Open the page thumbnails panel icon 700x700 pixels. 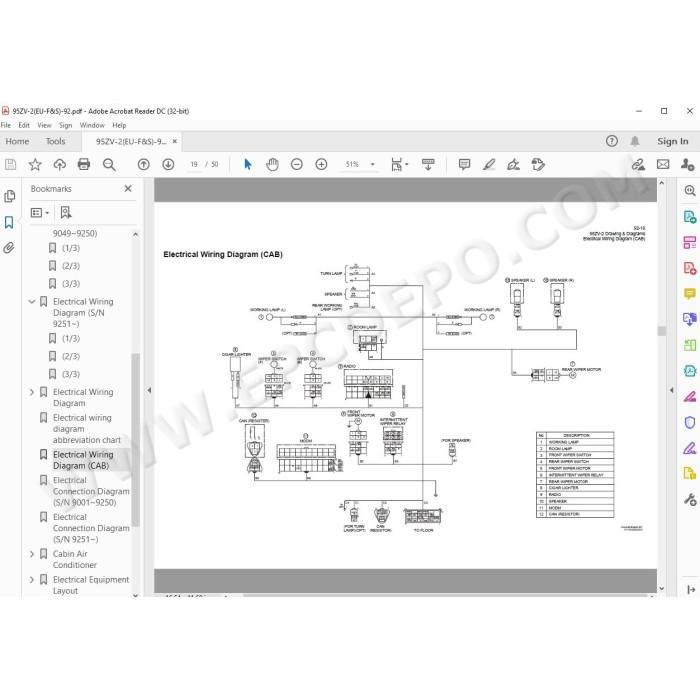9,196
